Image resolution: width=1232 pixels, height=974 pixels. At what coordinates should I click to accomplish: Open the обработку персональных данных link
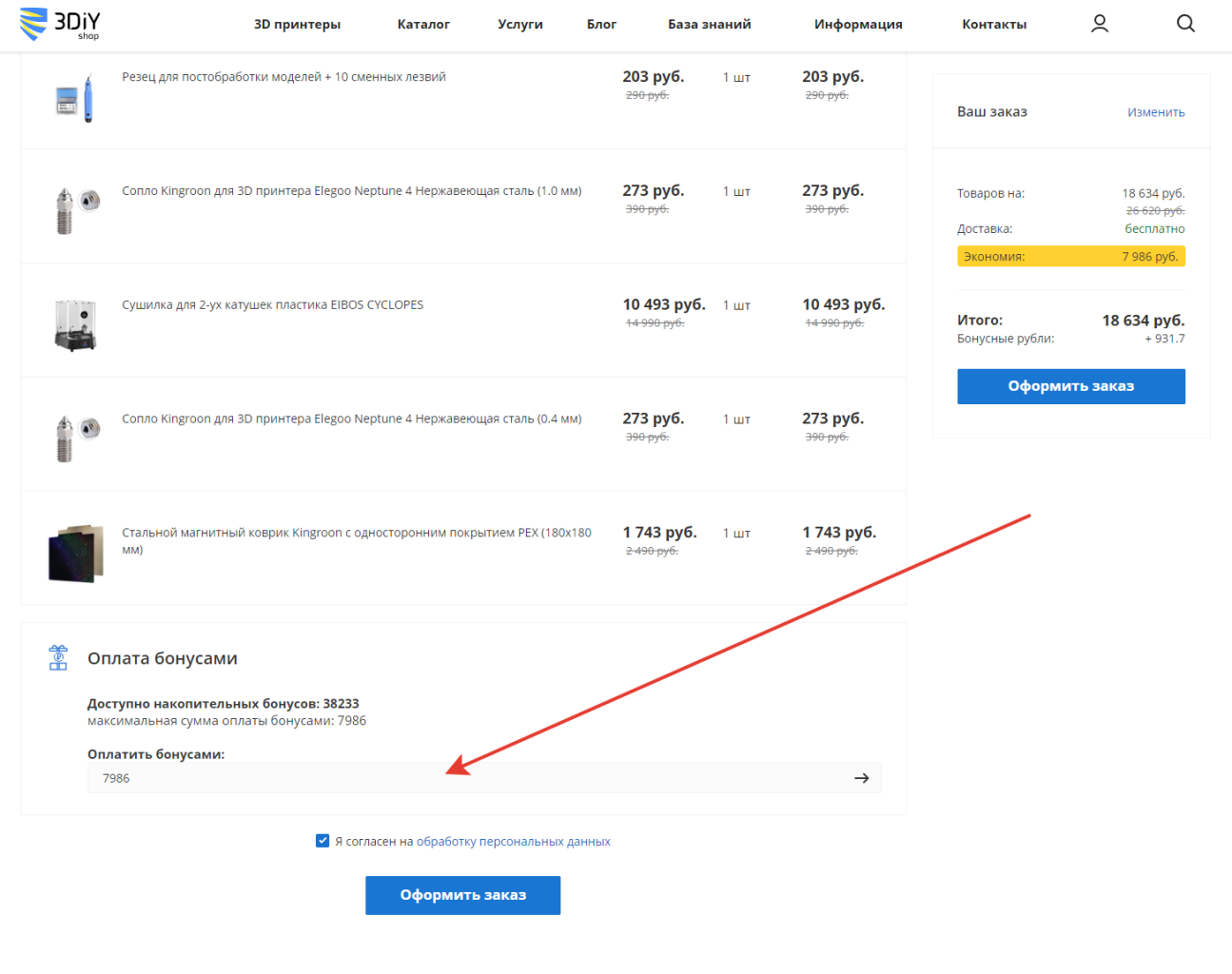click(x=513, y=842)
